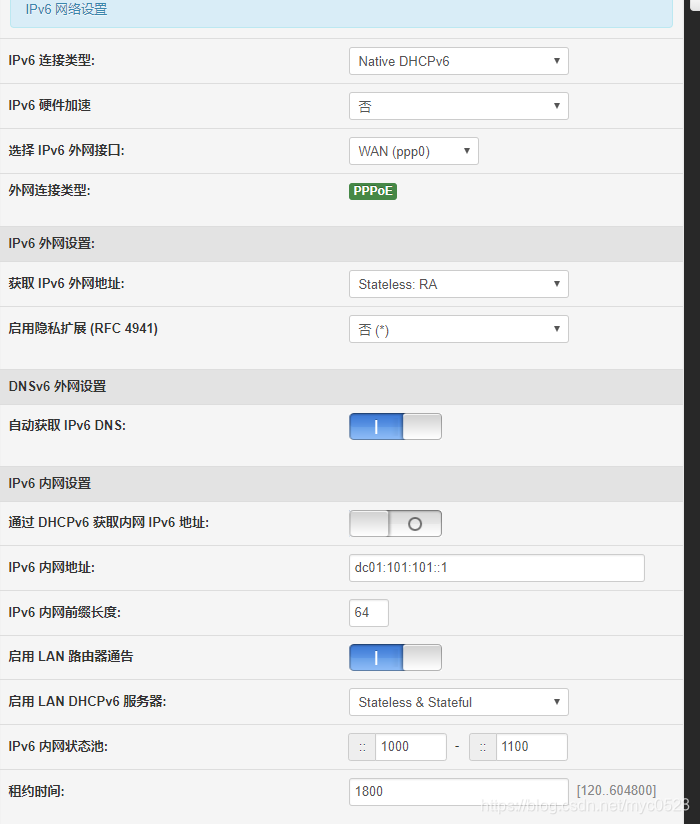Open the 启用 LAN DHCPv6 服务器 dropdown

458,702
